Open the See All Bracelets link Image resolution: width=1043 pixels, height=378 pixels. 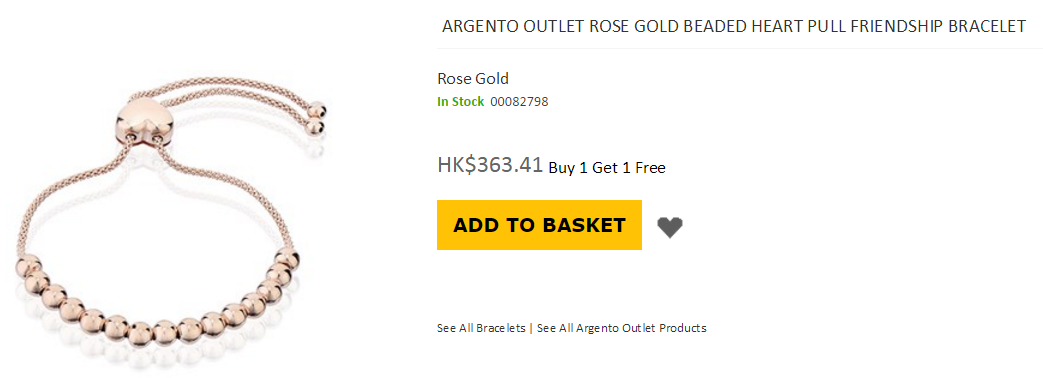[481, 328]
